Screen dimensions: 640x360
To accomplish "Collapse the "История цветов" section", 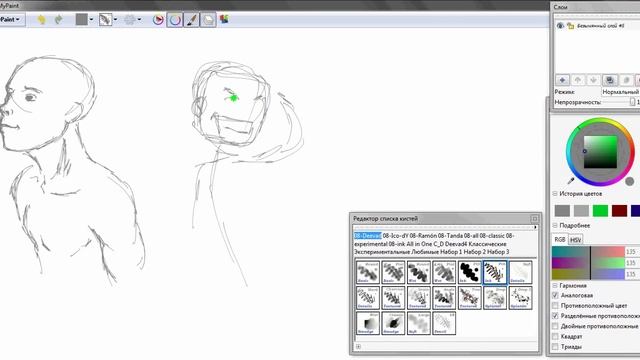I will tap(555, 193).
